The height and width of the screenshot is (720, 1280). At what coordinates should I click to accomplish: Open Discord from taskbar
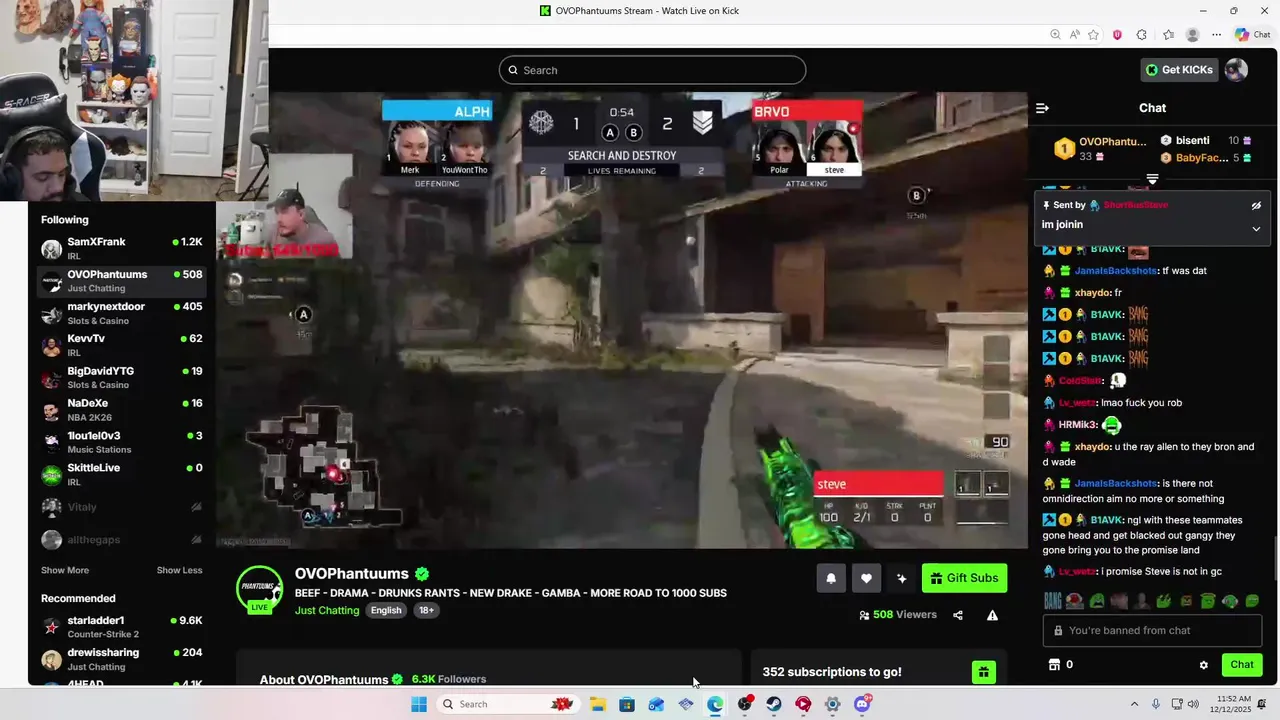coord(862,704)
